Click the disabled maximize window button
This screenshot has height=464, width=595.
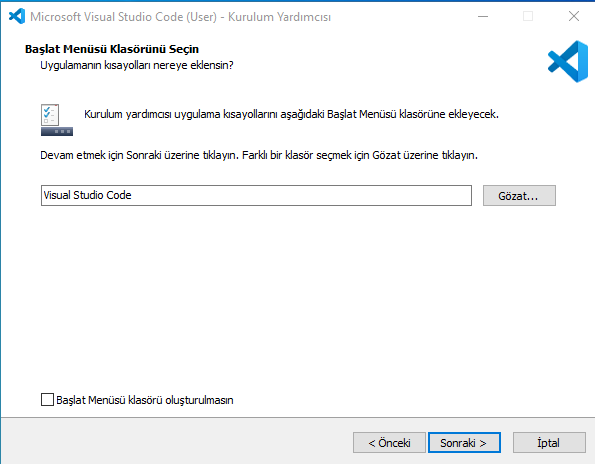[x=528, y=16]
